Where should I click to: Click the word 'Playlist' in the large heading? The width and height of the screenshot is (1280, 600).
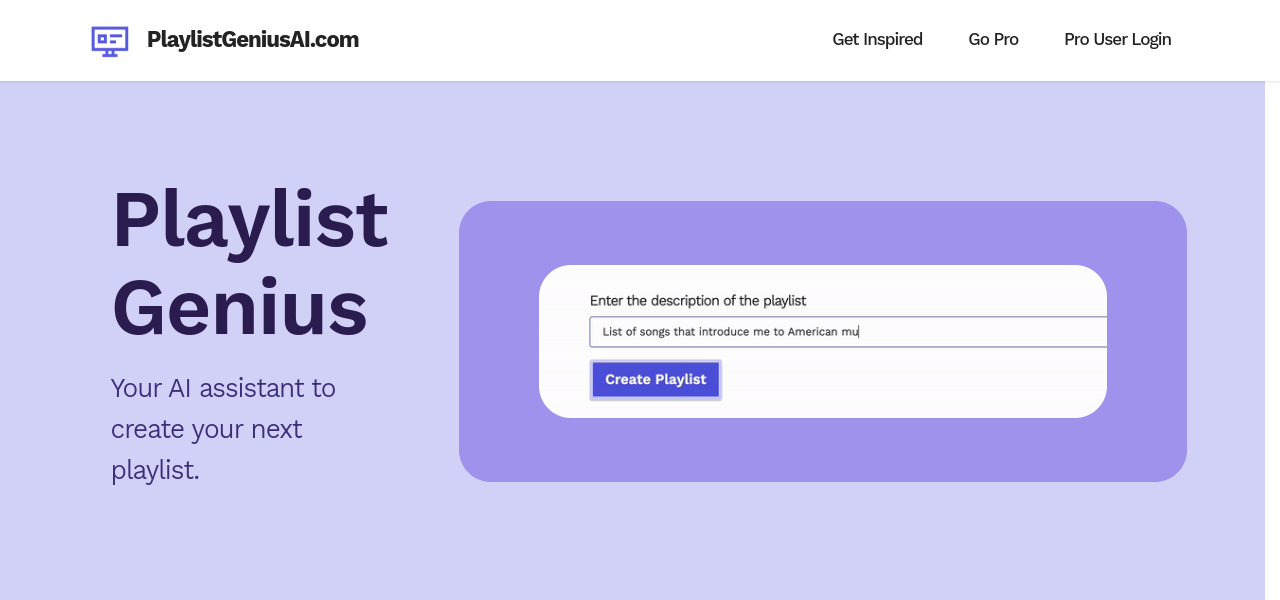tap(250, 219)
